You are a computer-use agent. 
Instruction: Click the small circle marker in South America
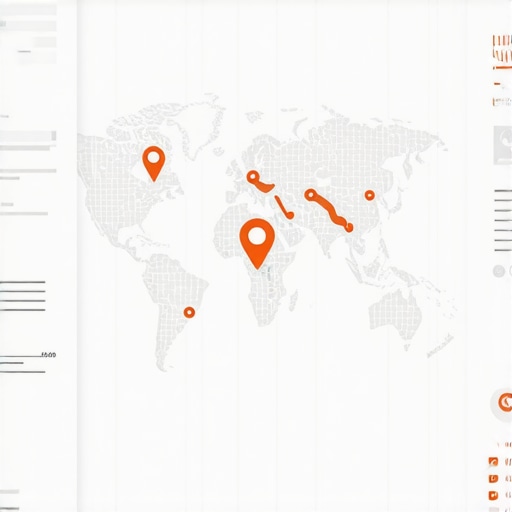189,312
